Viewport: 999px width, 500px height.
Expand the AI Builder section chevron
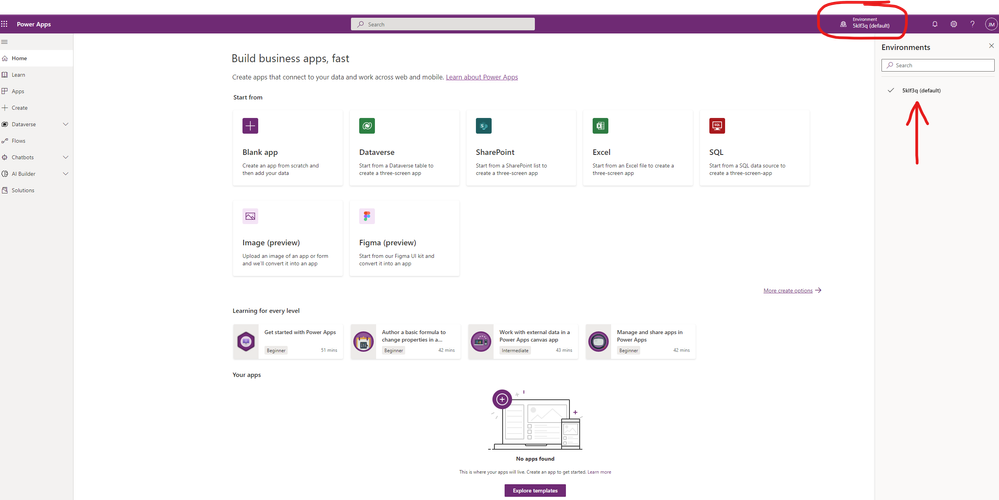point(65,173)
